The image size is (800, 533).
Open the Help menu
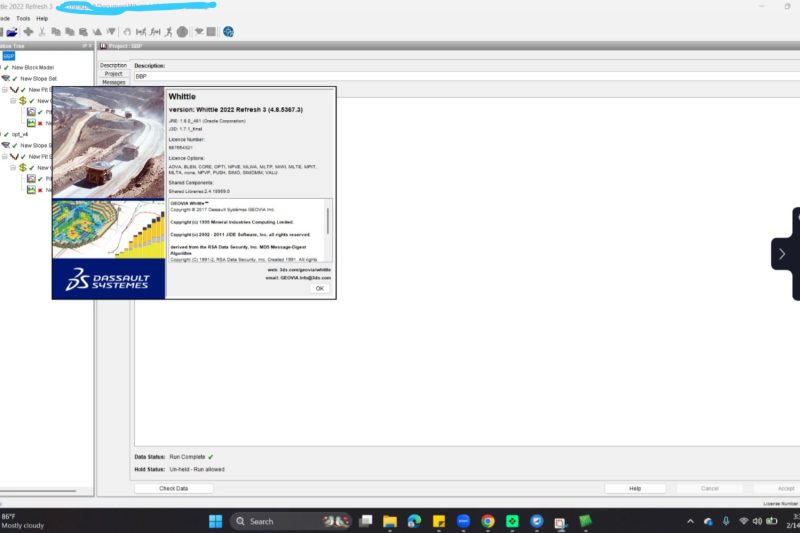click(42, 18)
